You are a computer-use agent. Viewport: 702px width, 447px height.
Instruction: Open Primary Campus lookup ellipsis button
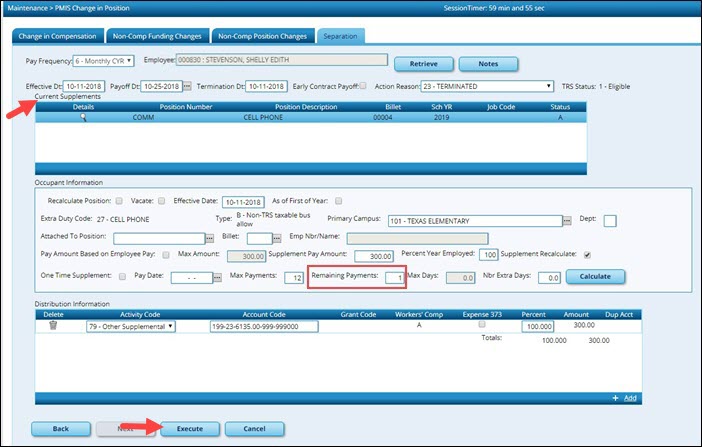[566, 220]
